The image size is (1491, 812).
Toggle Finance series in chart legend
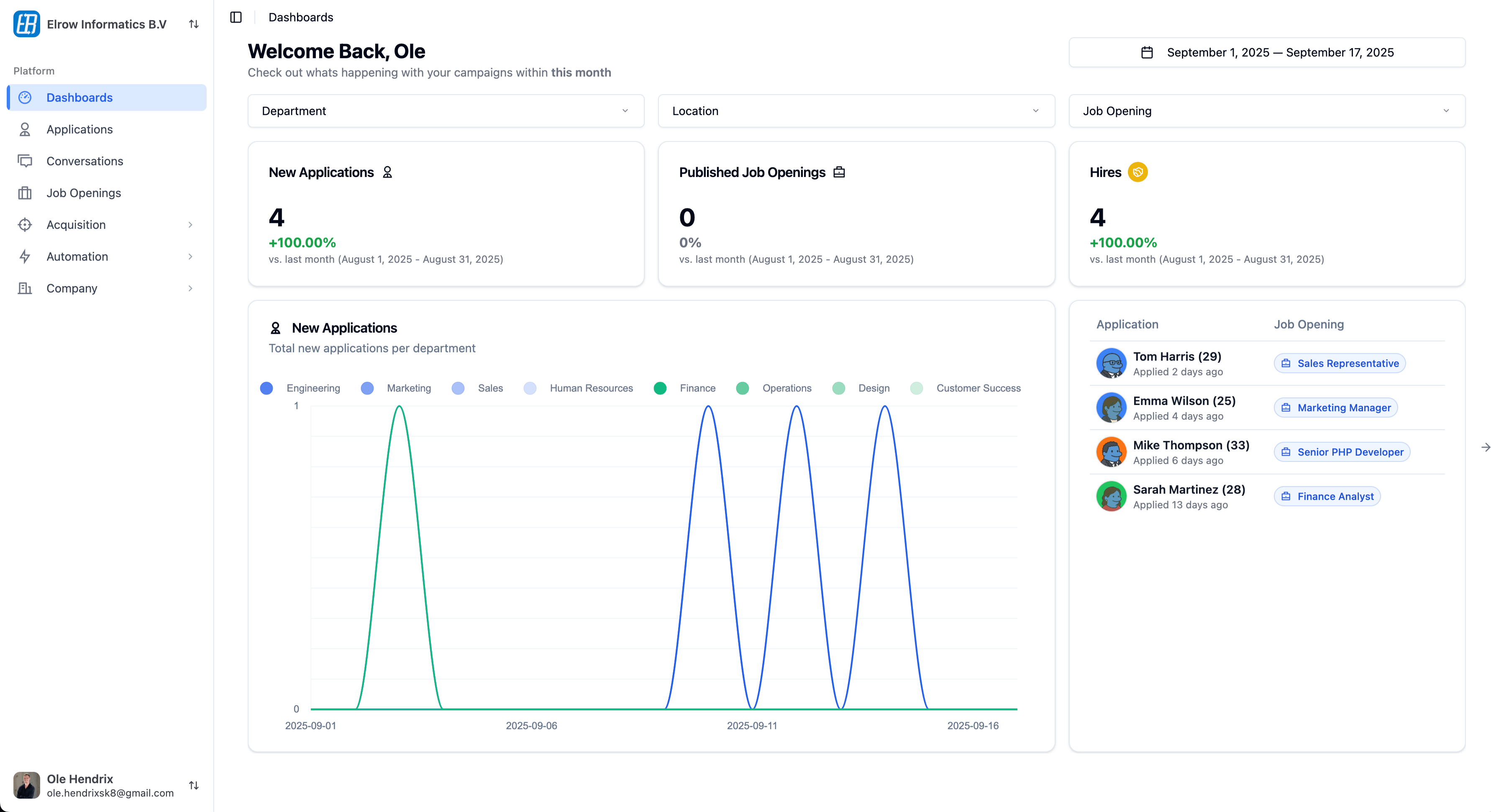click(685, 388)
